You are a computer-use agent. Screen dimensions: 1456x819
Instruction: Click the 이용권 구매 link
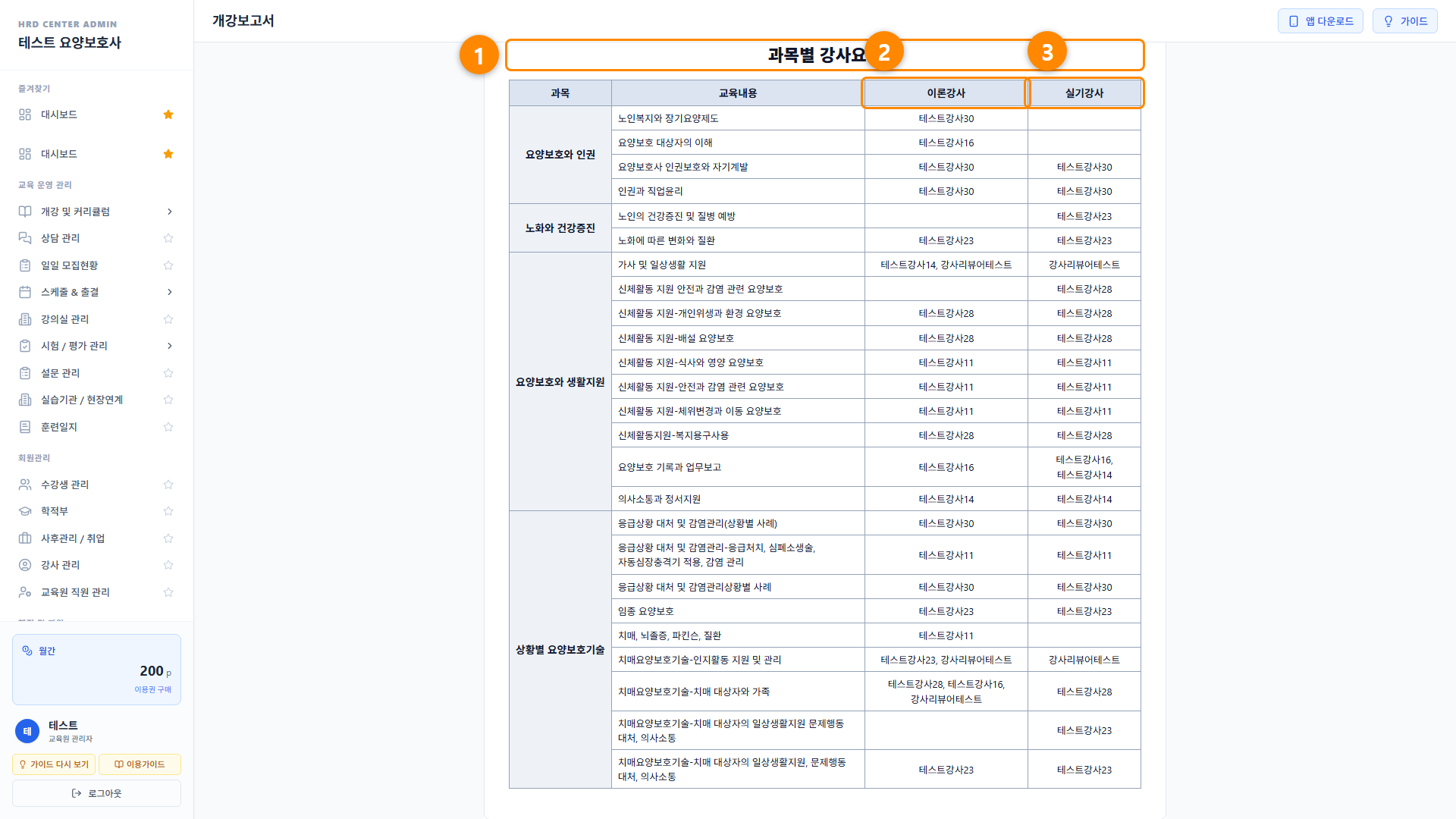tap(153, 689)
